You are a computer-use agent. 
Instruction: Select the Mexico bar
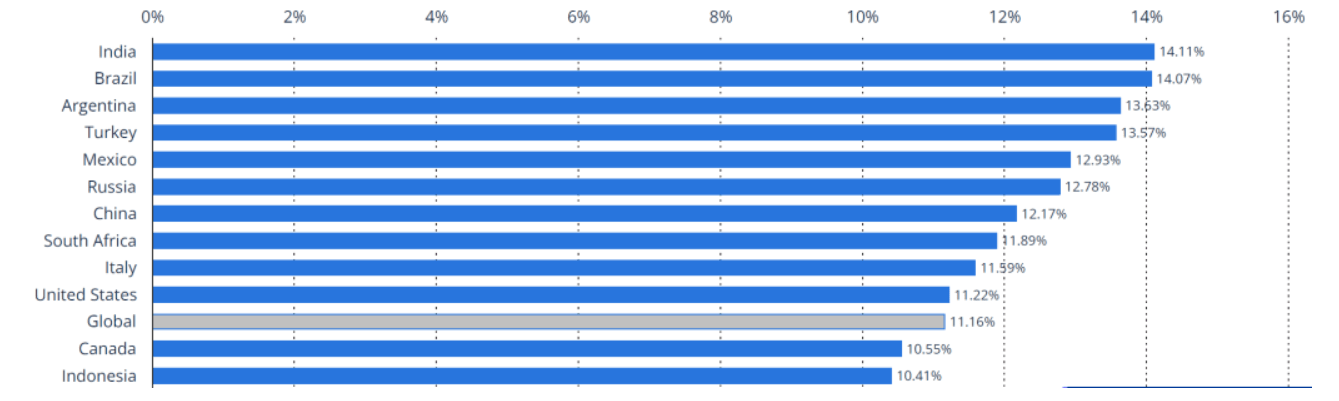pyautogui.click(x=611, y=160)
